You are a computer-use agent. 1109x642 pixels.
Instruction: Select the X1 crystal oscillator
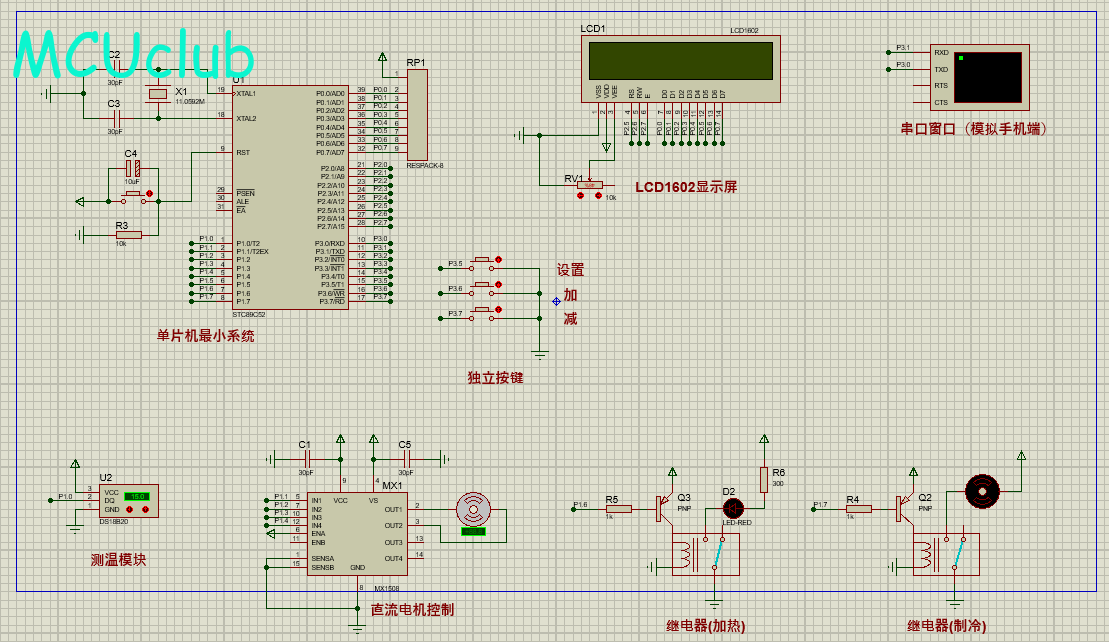tap(157, 94)
